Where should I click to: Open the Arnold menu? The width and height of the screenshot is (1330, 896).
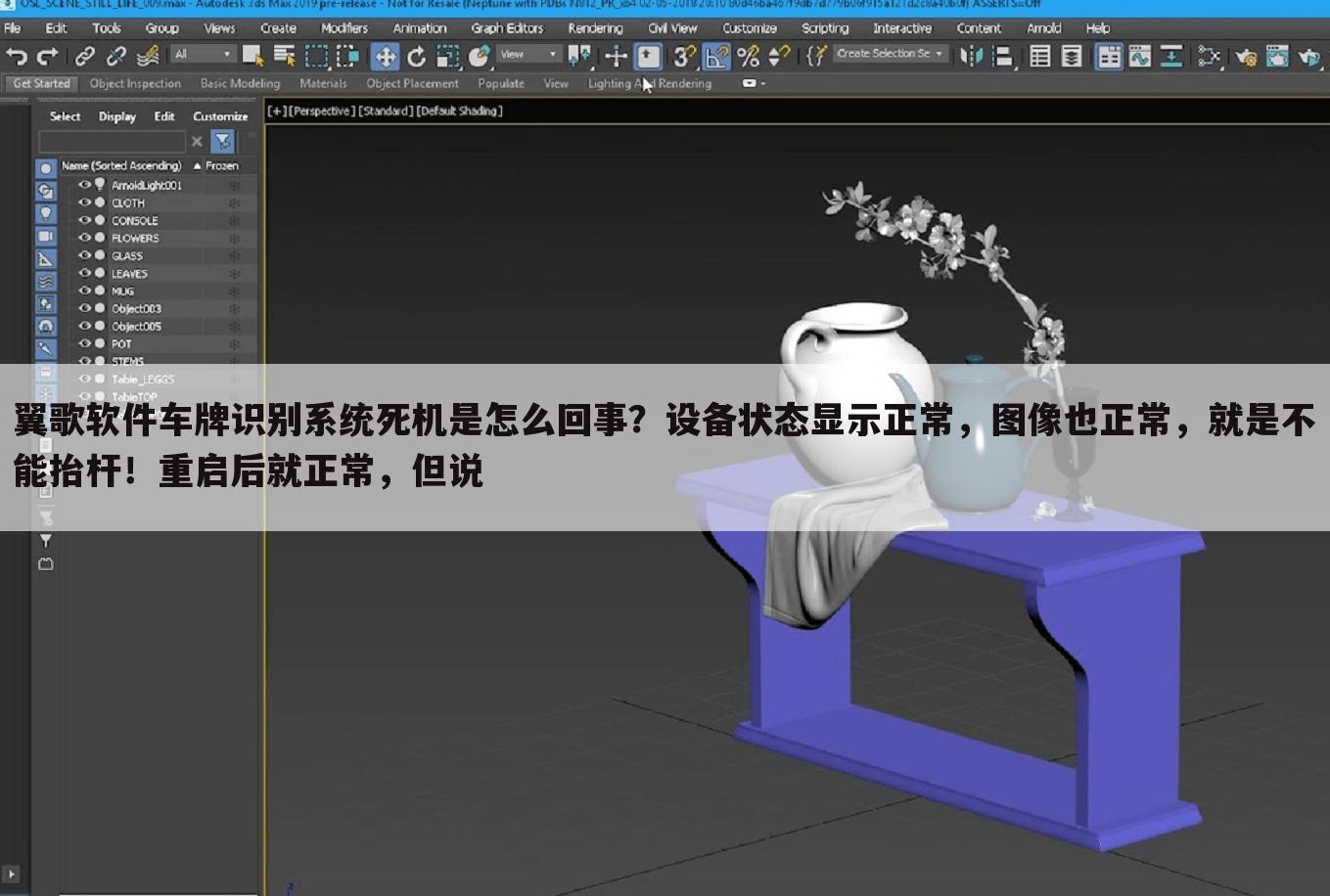1044,28
